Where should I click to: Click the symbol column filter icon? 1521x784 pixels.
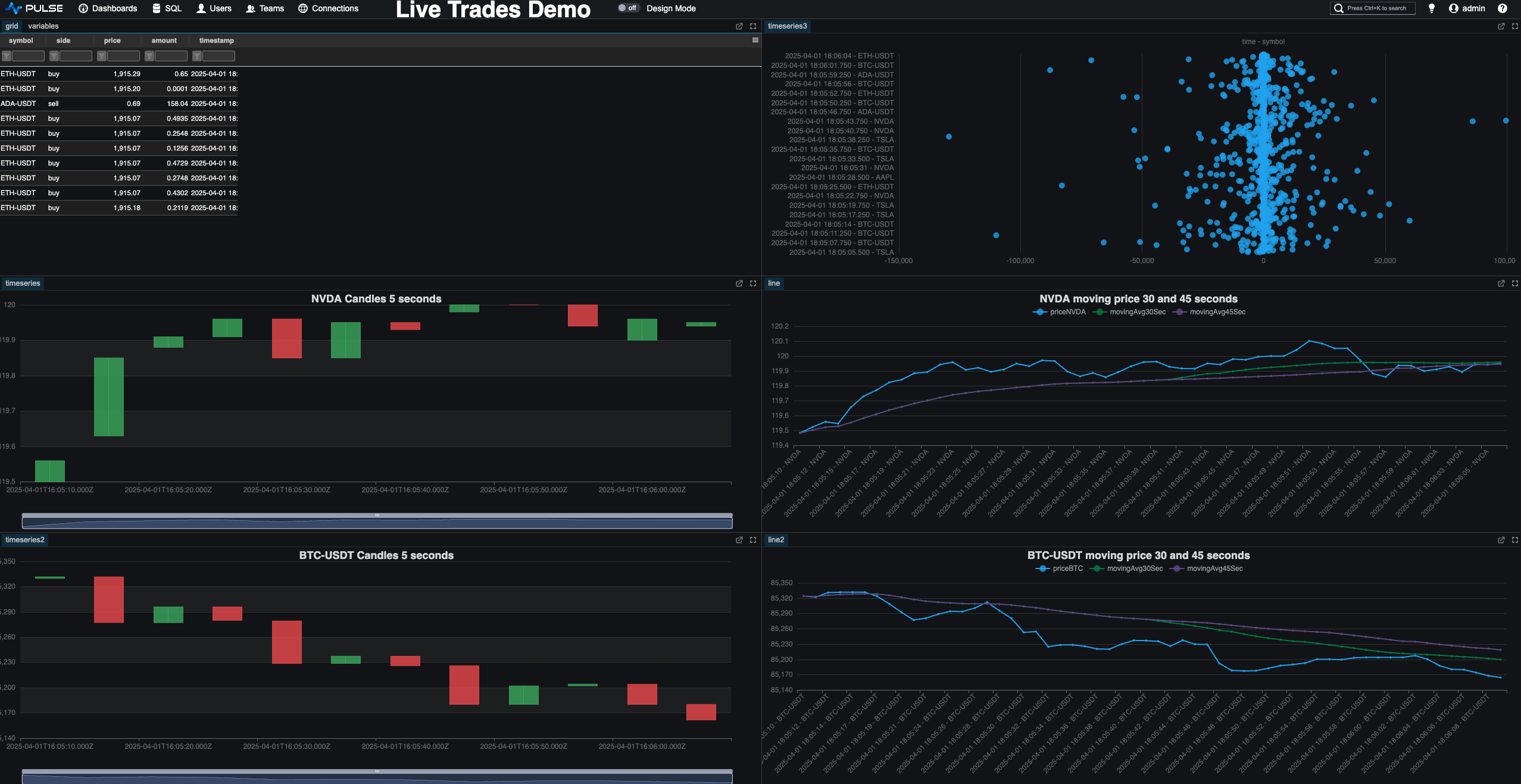click(x=7, y=56)
